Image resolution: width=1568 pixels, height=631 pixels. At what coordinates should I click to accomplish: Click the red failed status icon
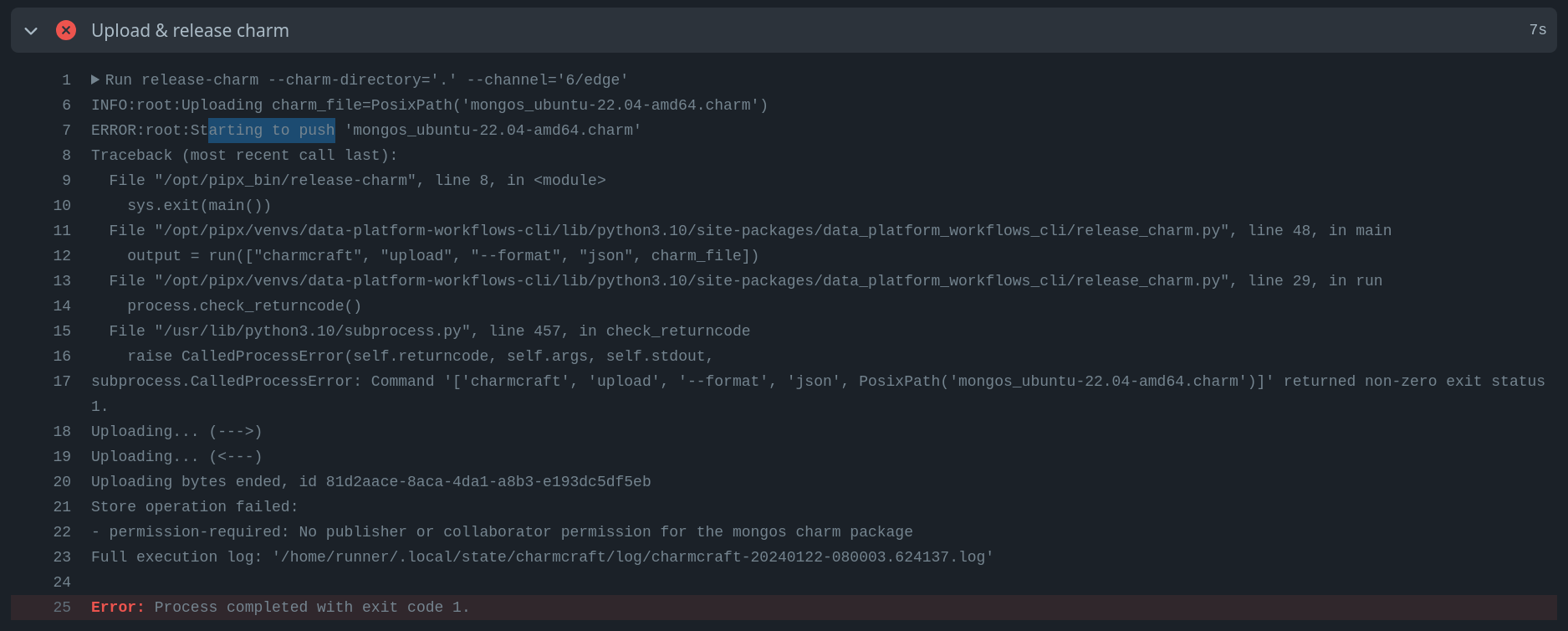pyautogui.click(x=66, y=31)
